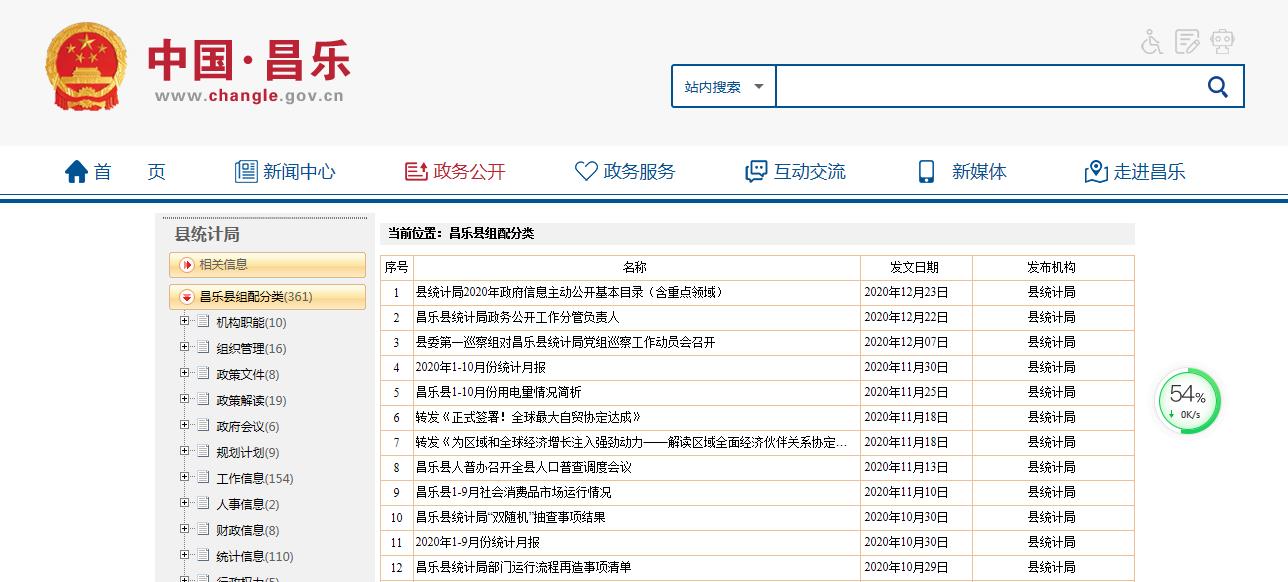The height and width of the screenshot is (582, 1288).
Task: Collapse the 昌乐县组配分类 section
Action: [x=187, y=297]
